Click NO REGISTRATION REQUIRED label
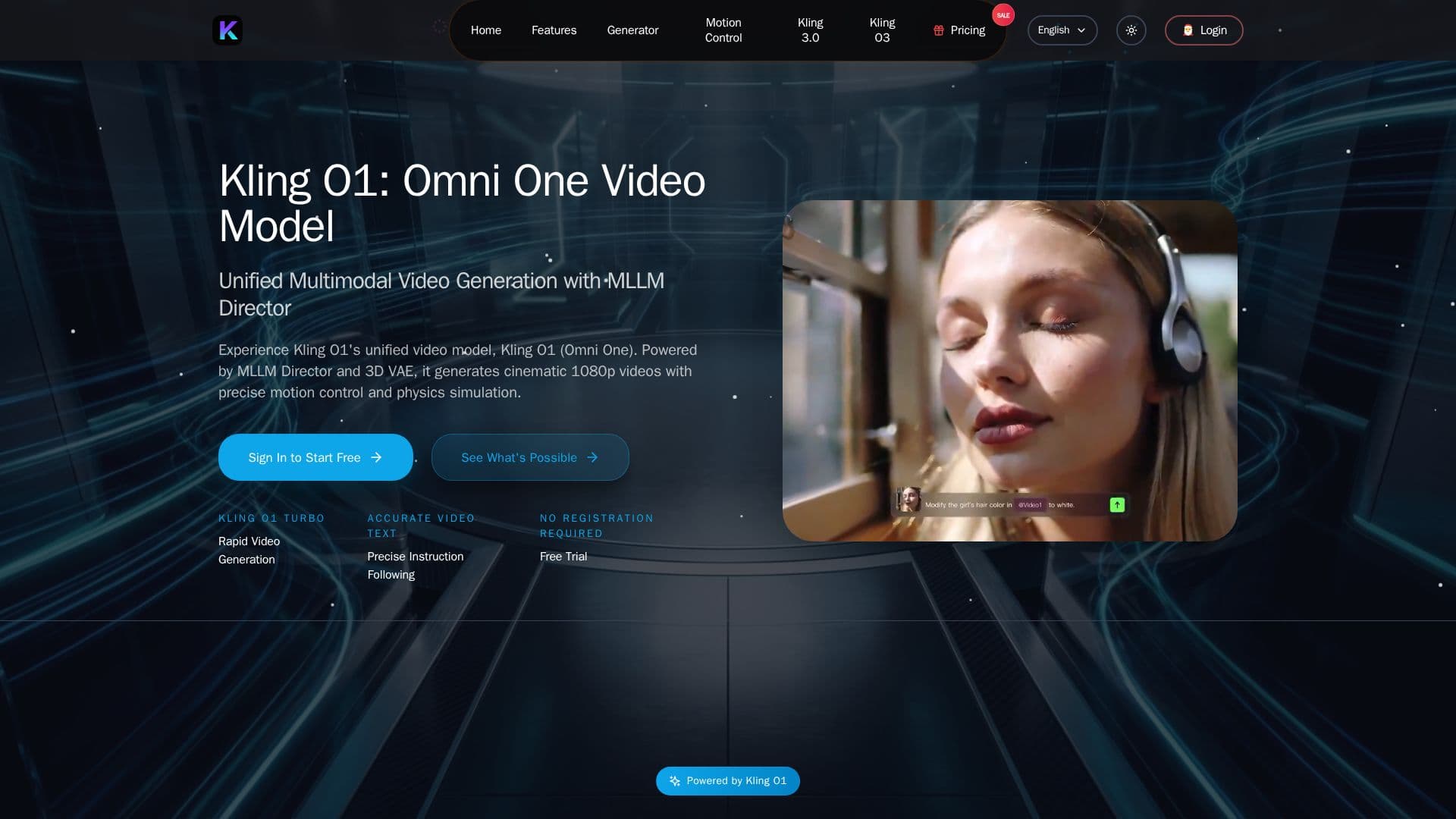The height and width of the screenshot is (819, 1456). click(x=597, y=526)
